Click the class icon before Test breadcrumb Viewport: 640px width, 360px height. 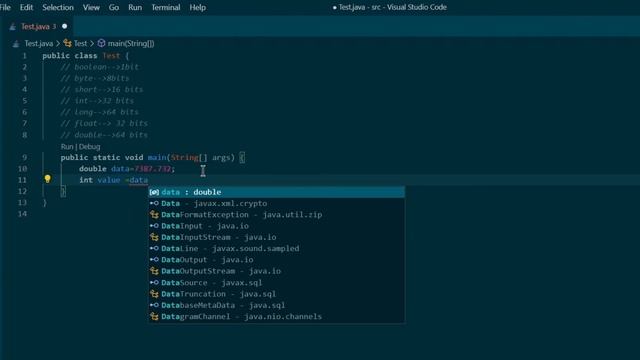coord(67,43)
